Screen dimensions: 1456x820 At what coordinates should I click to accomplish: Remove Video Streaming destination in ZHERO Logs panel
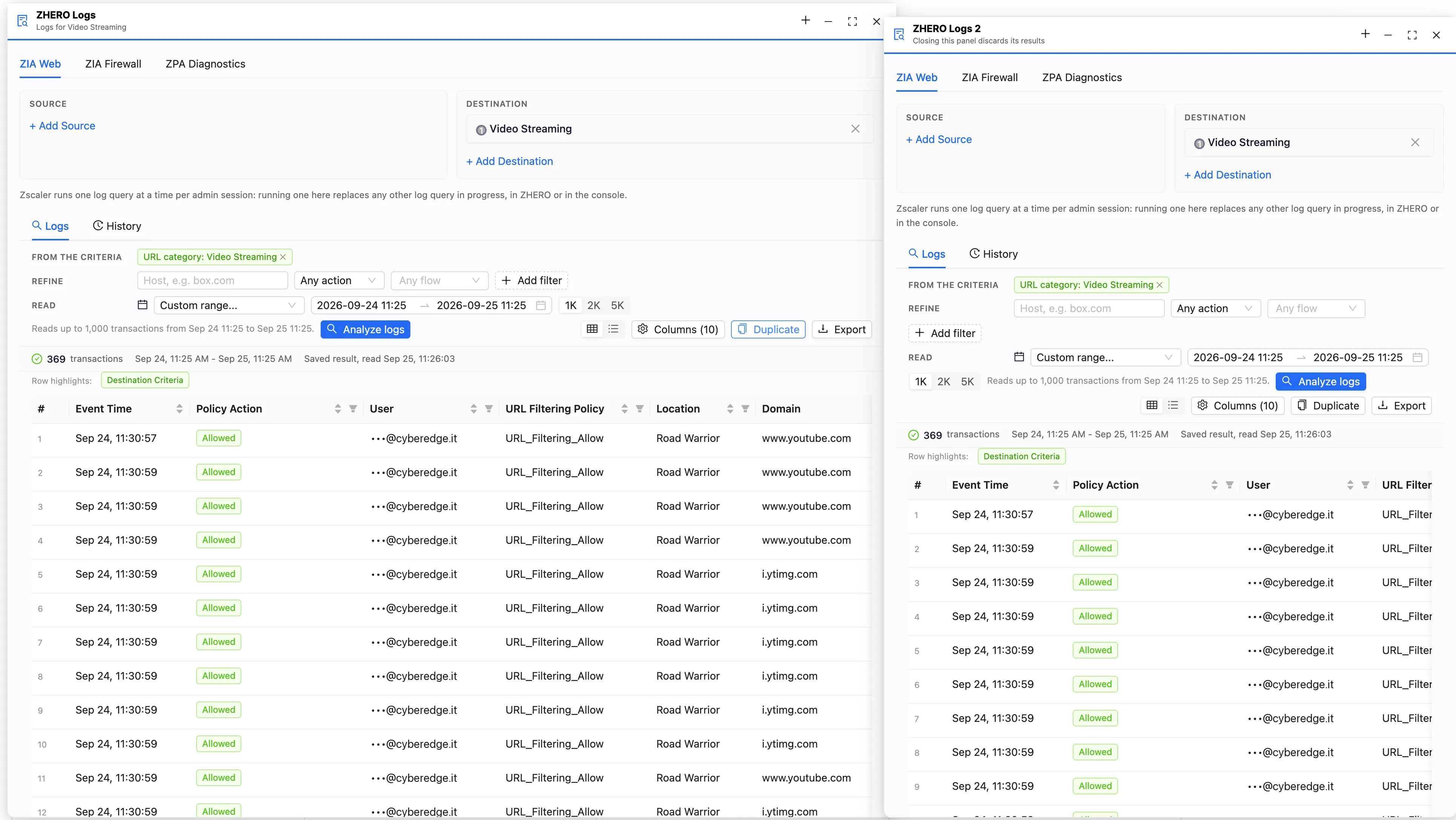click(x=855, y=129)
